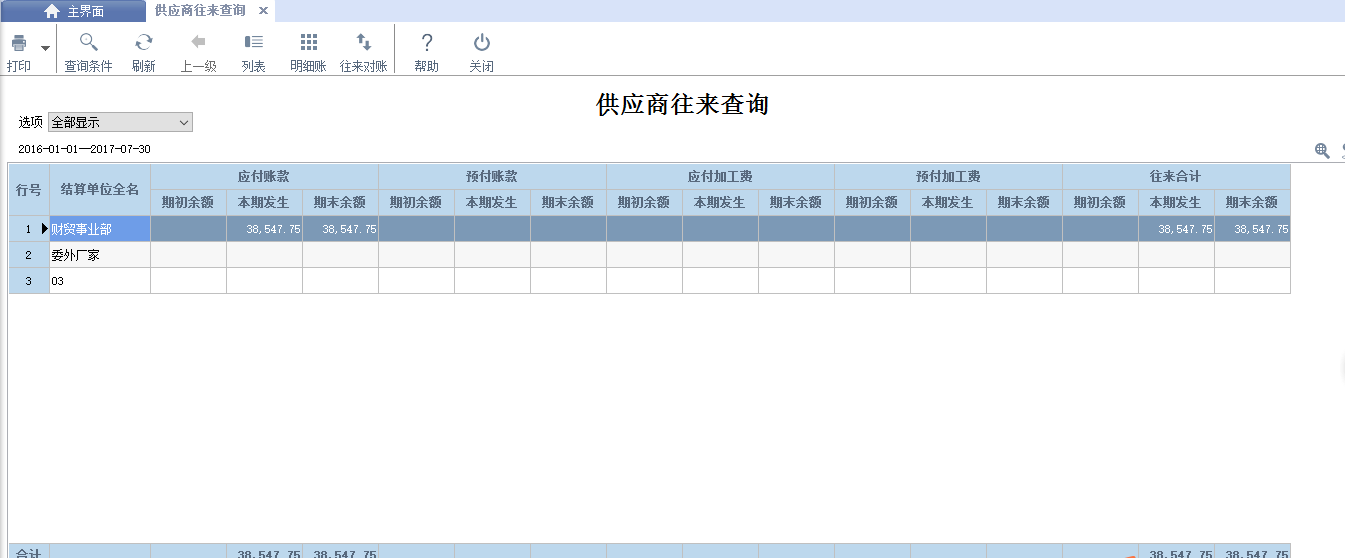The image size is (1345, 558).
Task: Select the 供应商往来查询 tab
Action: tap(200, 11)
